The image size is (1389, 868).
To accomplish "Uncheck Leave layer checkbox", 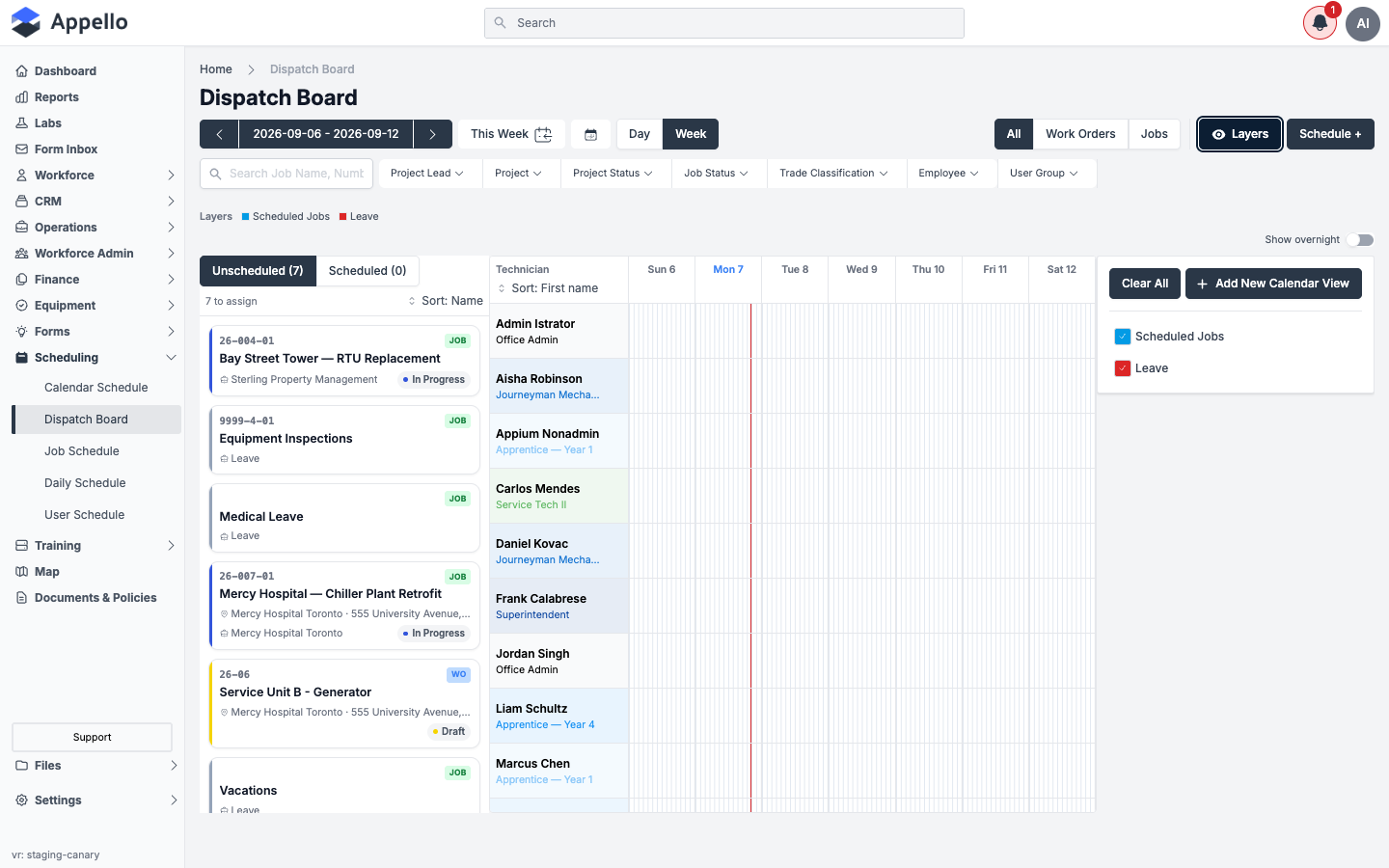I will tap(1123, 368).
